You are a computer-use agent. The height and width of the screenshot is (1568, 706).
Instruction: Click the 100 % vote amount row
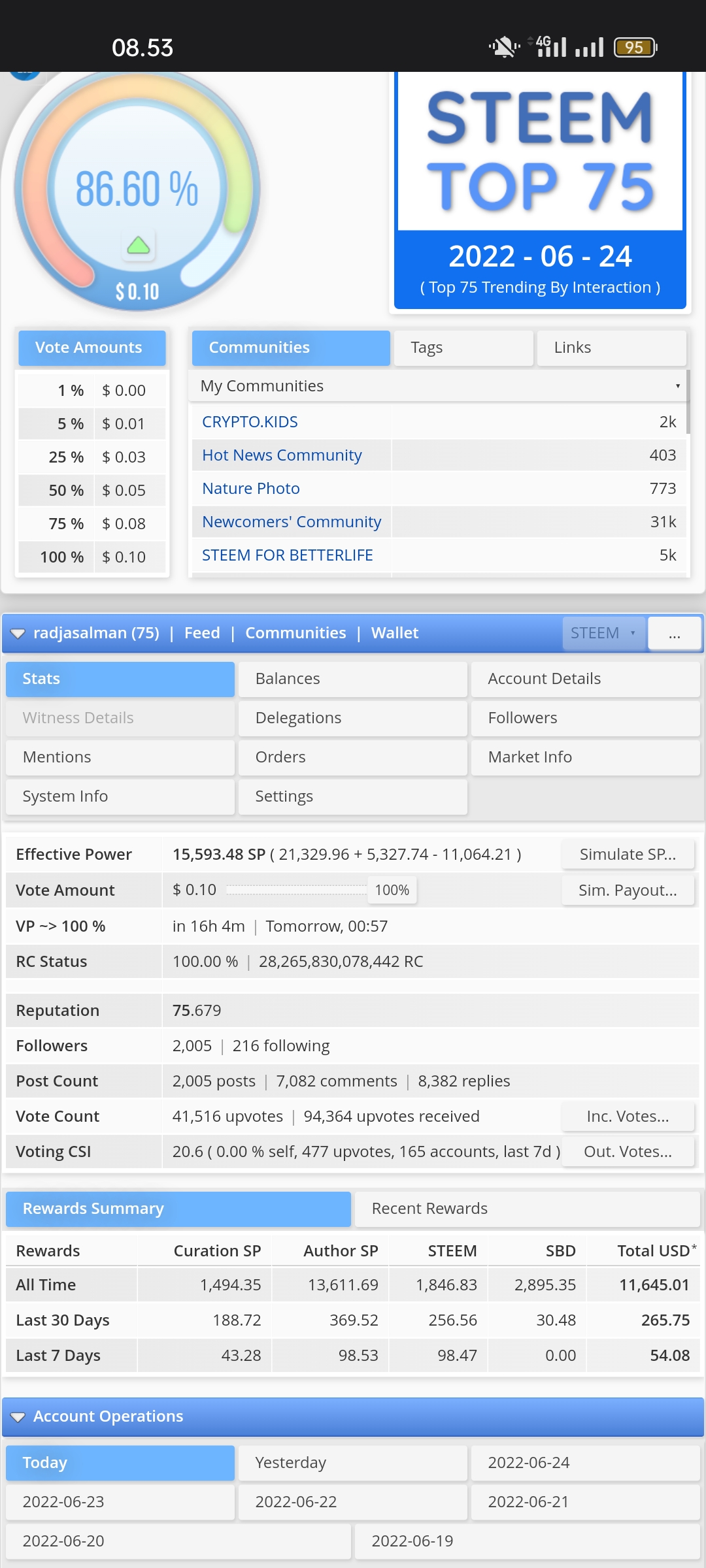click(92, 557)
